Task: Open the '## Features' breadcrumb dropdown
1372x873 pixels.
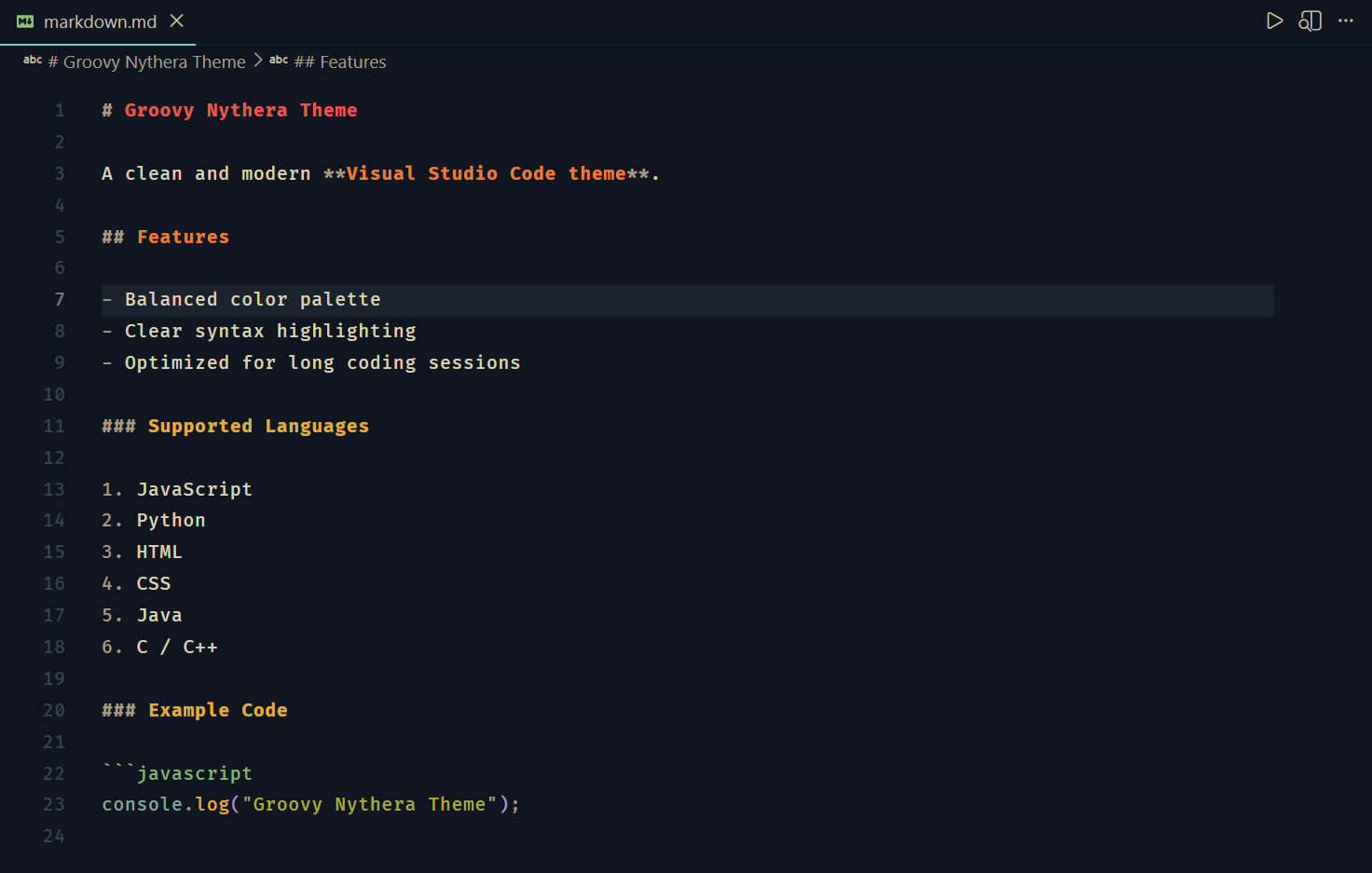Action: [x=340, y=61]
